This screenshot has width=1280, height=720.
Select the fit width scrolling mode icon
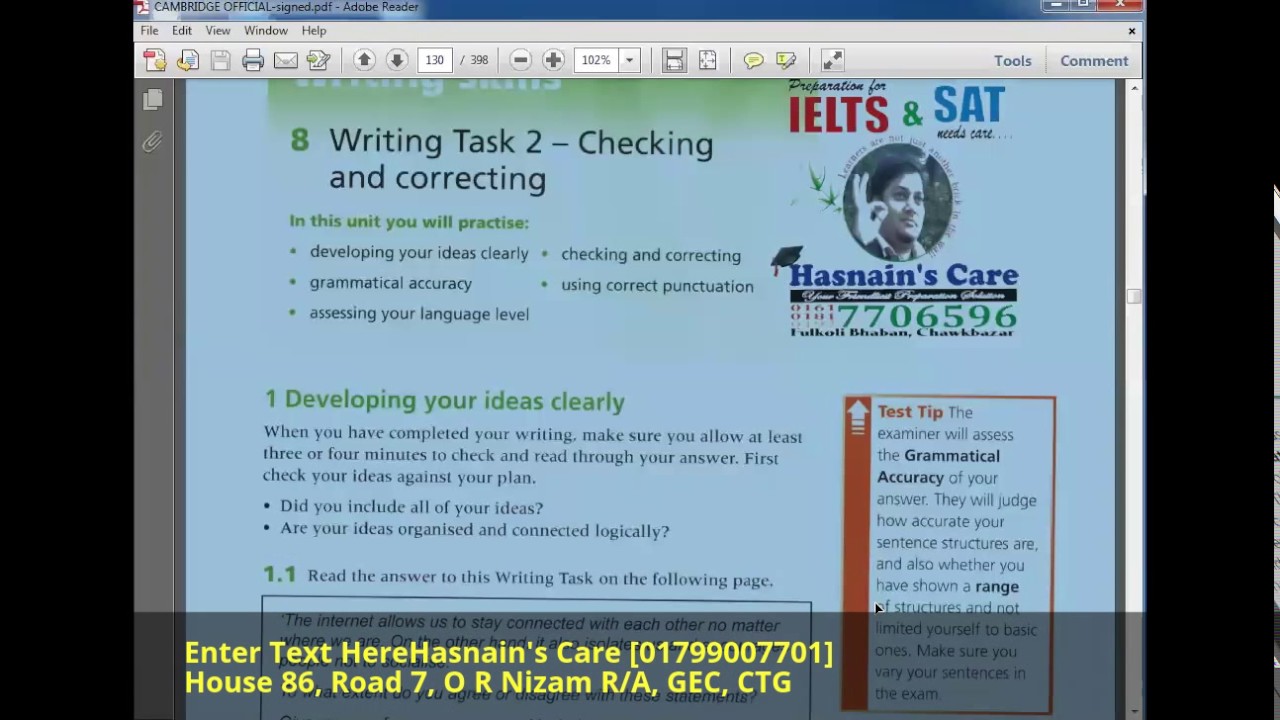point(675,60)
